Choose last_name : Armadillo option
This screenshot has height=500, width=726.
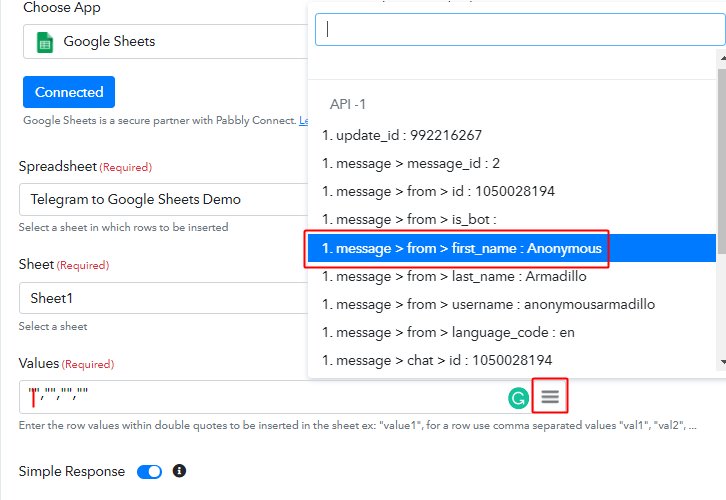[x=512, y=276]
